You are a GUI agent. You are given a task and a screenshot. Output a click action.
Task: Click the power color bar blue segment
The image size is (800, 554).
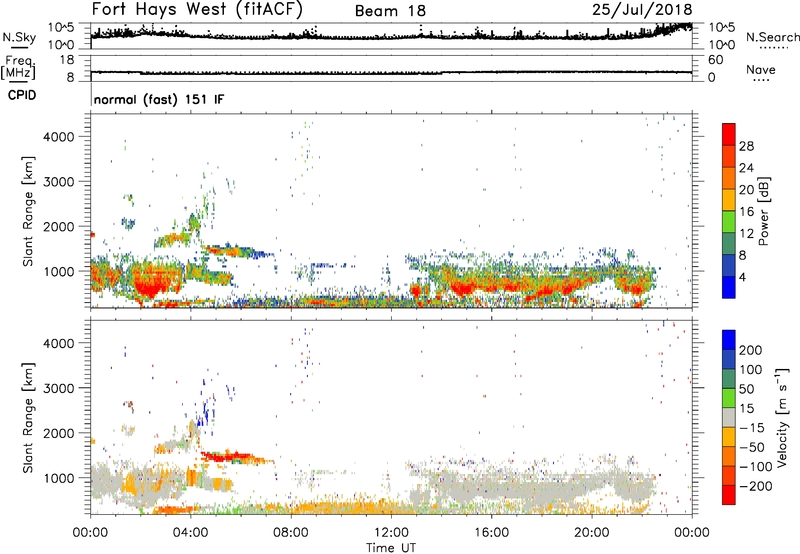coord(729,287)
